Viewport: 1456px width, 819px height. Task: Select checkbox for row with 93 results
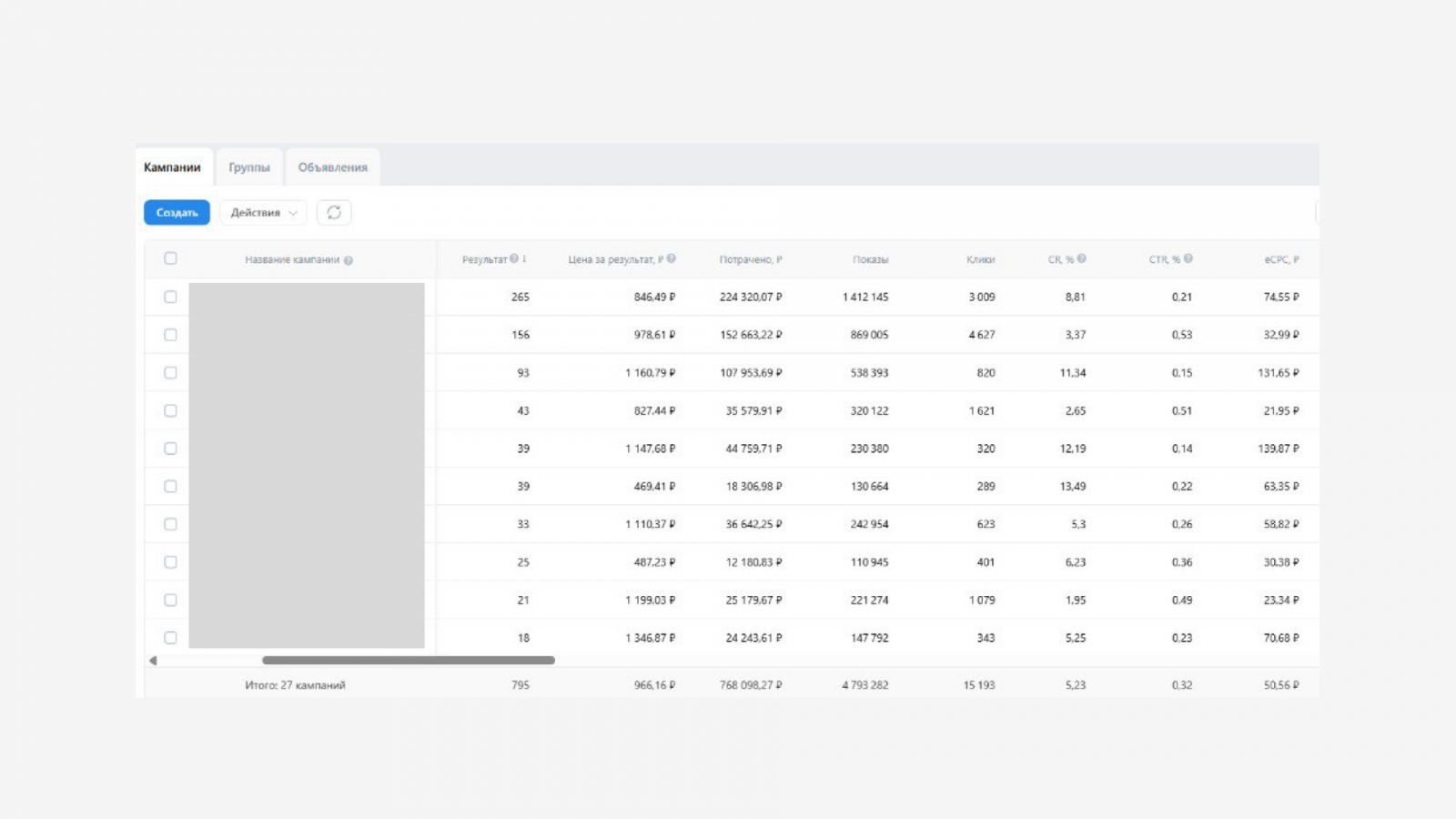[x=170, y=372]
